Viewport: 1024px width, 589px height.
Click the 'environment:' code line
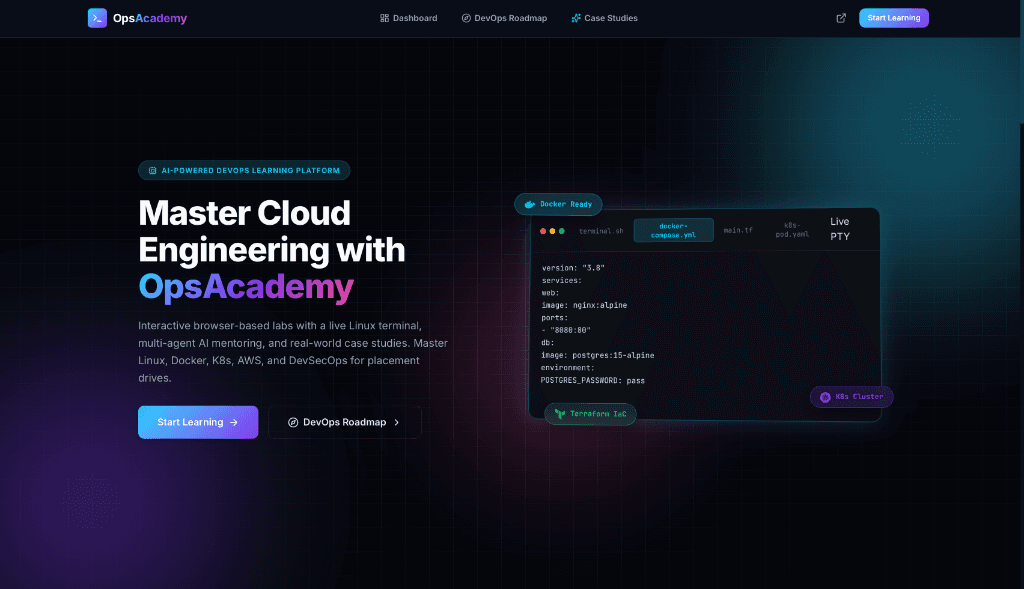click(x=567, y=368)
